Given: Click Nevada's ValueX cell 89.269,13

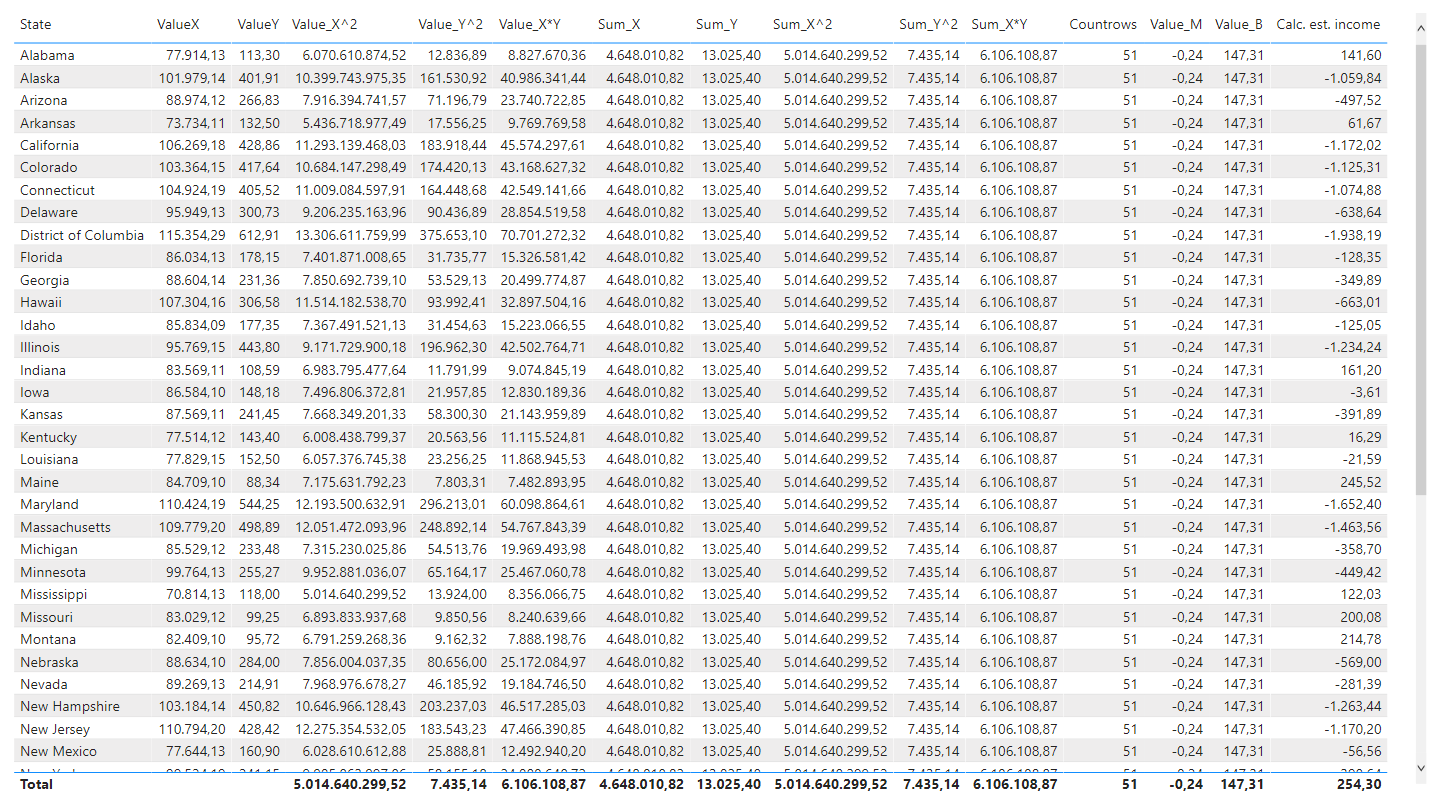Looking at the screenshot, I should (x=196, y=684).
